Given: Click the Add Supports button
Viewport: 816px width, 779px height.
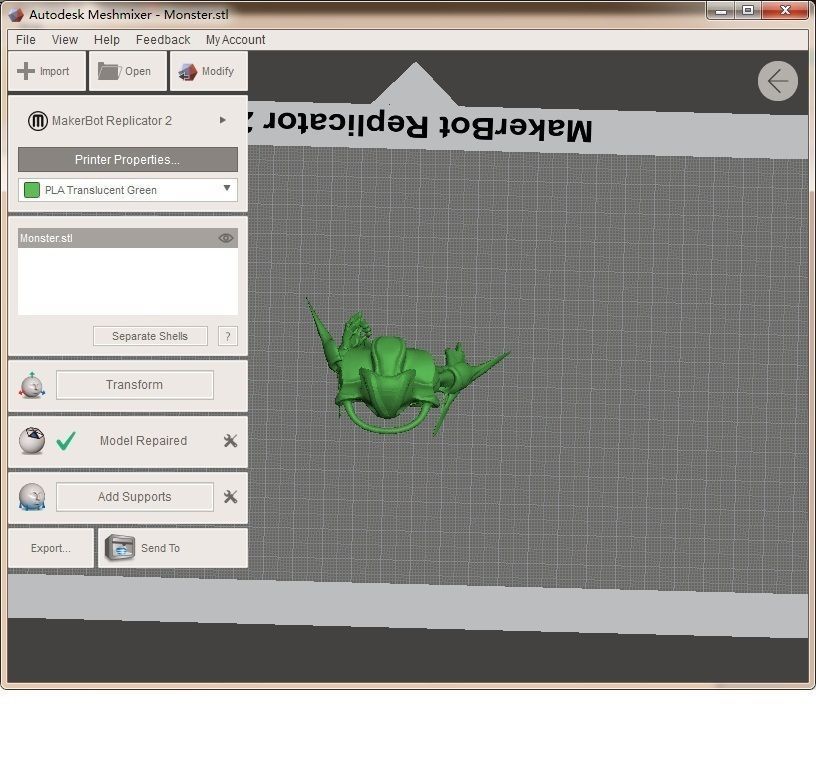Looking at the screenshot, I should [135, 497].
